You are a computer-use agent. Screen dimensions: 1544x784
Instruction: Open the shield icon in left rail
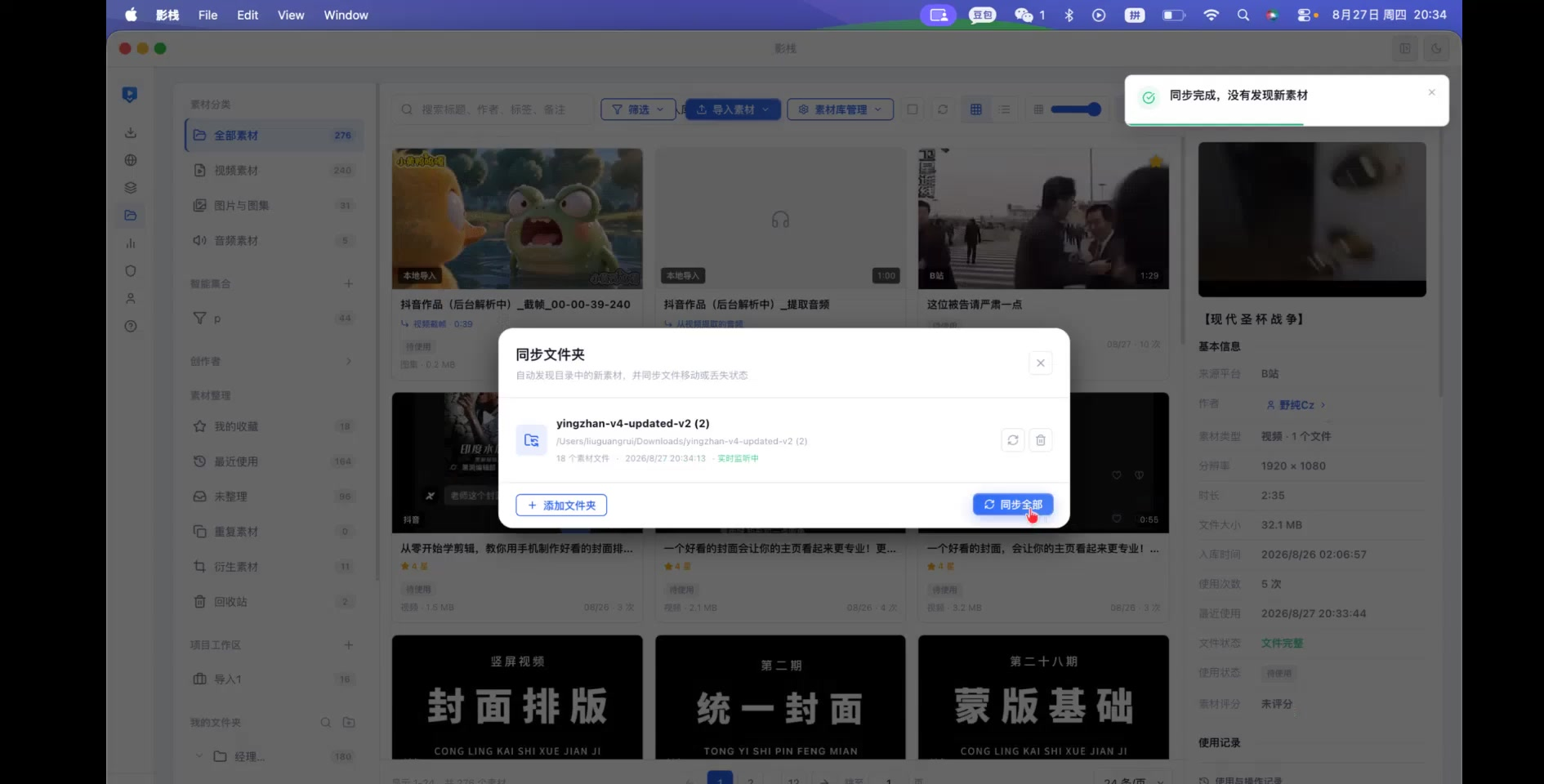click(130, 271)
